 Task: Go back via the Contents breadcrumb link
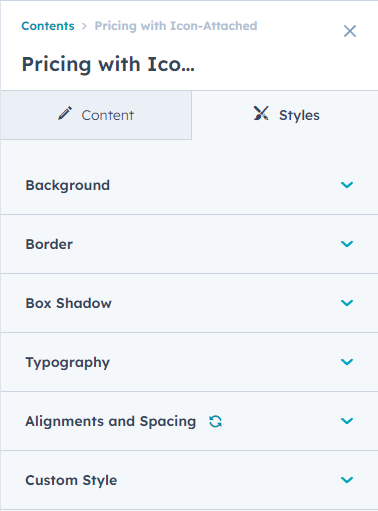click(x=48, y=26)
